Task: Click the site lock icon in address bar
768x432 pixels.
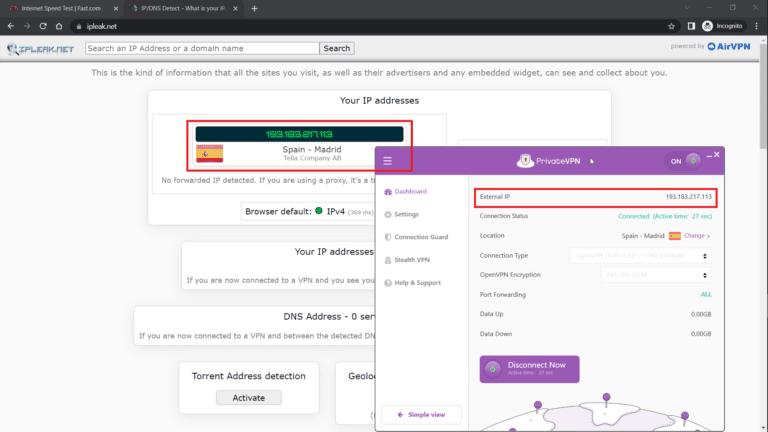Action: [x=79, y=26]
